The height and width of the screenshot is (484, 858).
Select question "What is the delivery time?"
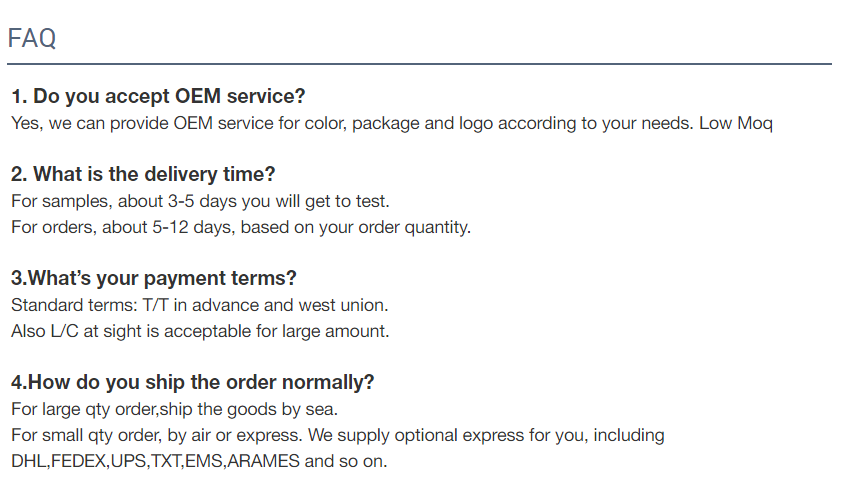143,174
